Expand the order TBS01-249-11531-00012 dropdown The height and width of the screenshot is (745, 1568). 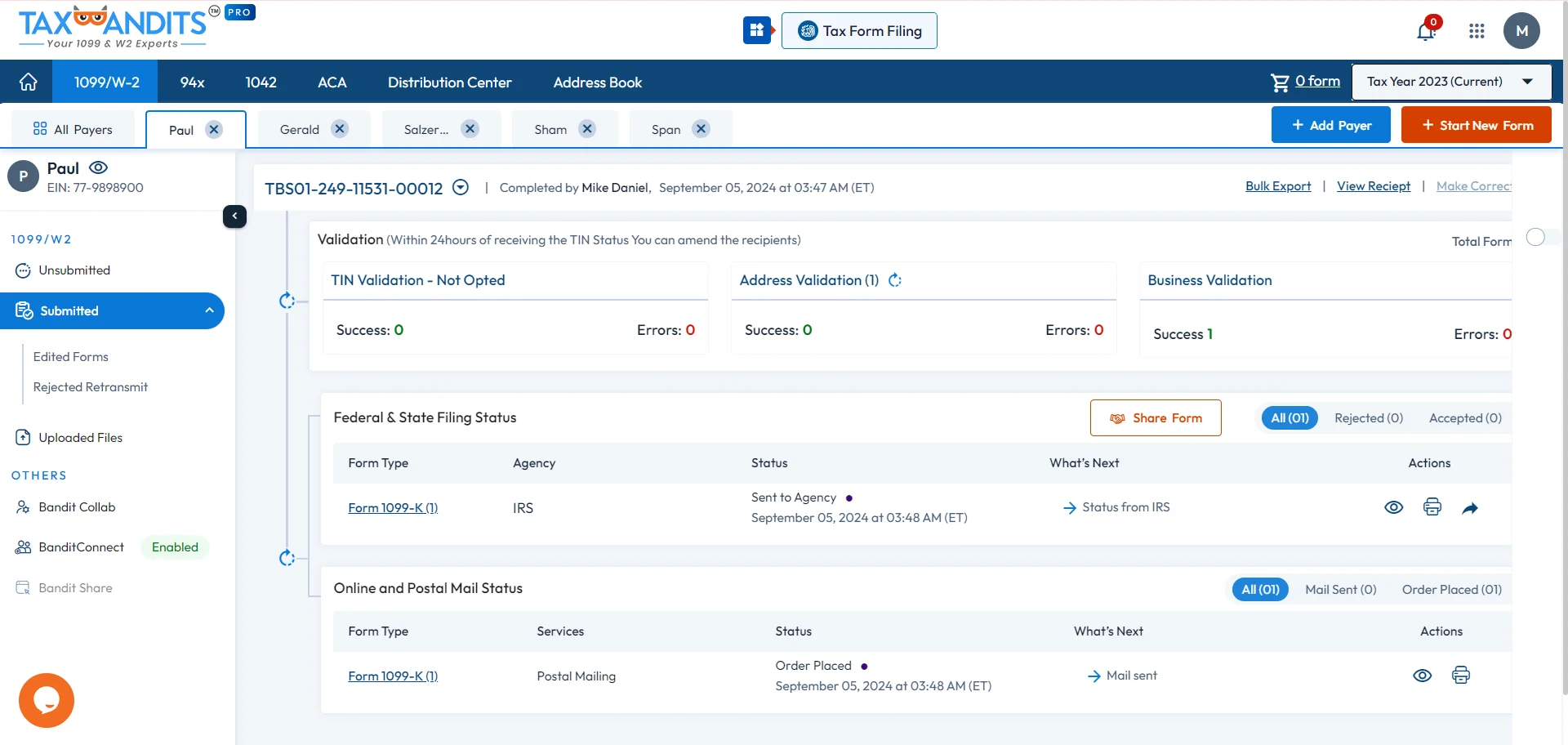pyautogui.click(x=461, y=187)
